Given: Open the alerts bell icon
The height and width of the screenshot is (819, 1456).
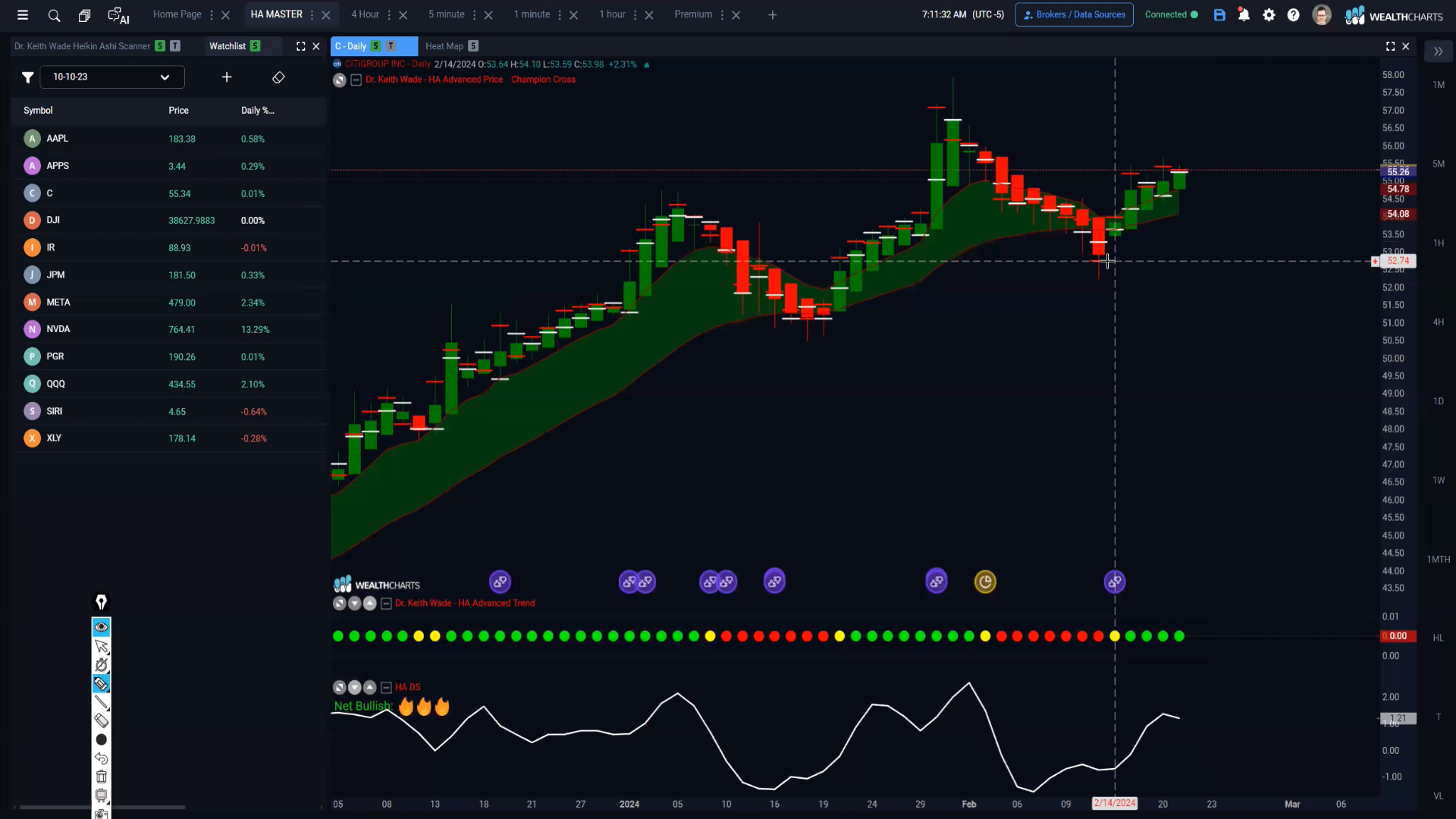Looking at the screenshot, I should click(x=1244, y=15).
